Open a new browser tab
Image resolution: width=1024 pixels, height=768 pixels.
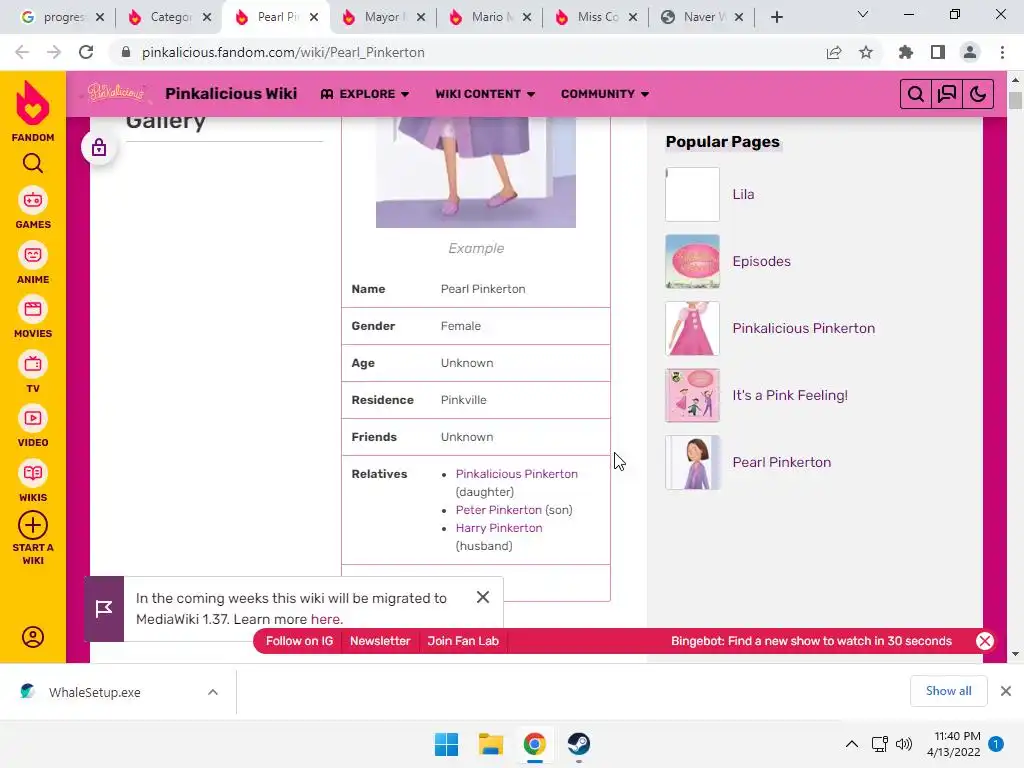click(776, 17)
